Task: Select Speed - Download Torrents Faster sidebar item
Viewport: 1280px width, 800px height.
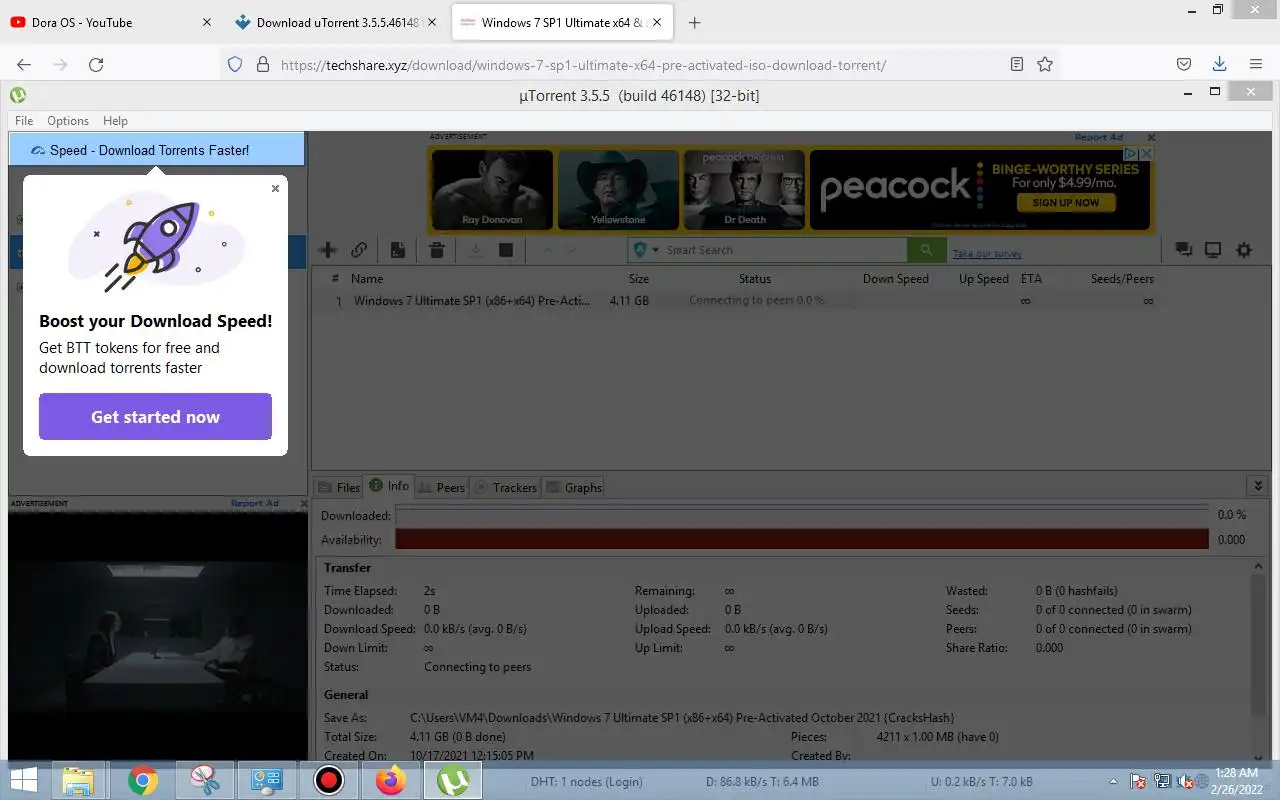Action: pyautogui.click(x=156, y=150)
